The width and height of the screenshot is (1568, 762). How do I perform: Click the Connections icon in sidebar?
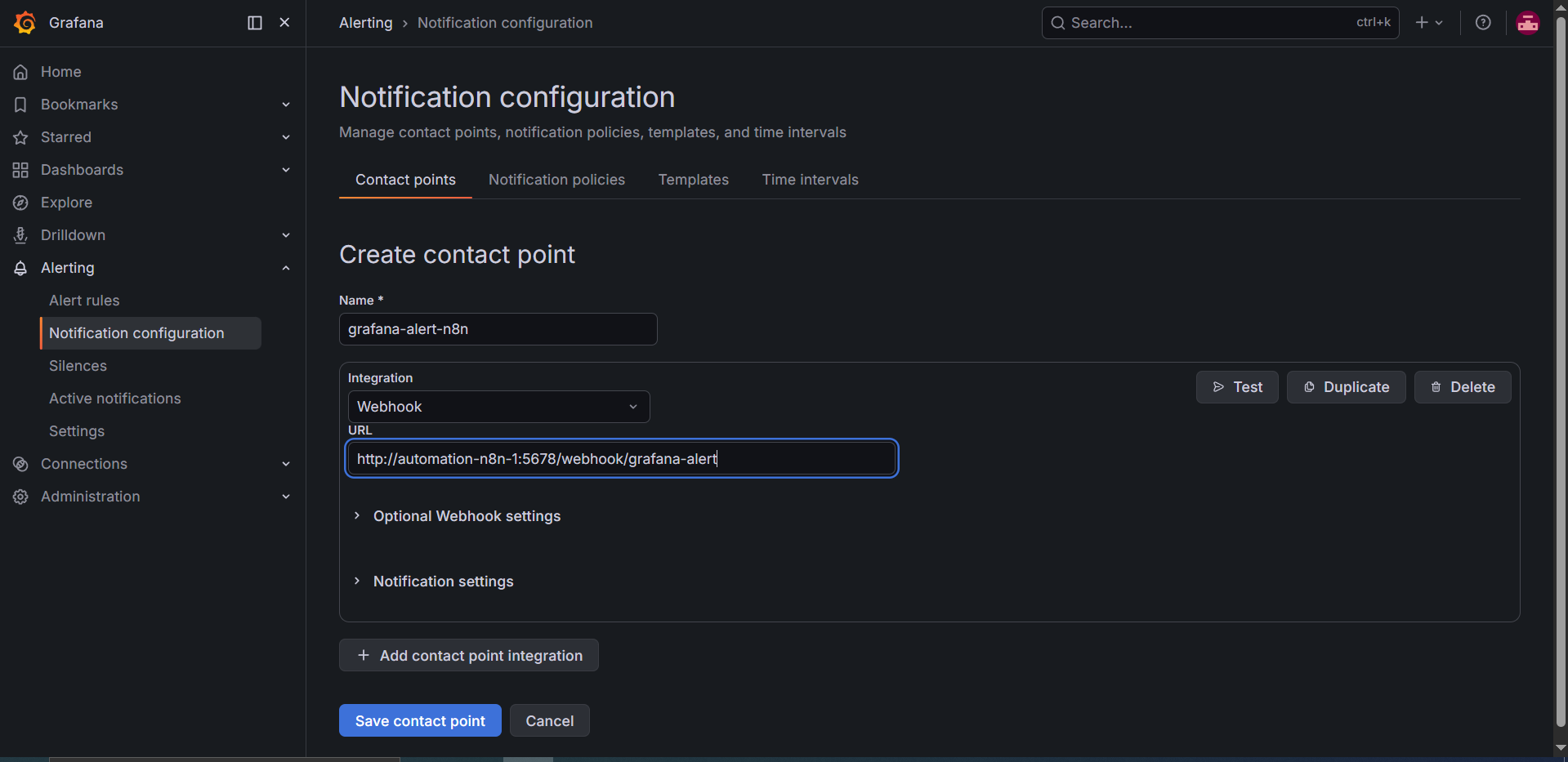pyautogui.click(x=20, y=464)
